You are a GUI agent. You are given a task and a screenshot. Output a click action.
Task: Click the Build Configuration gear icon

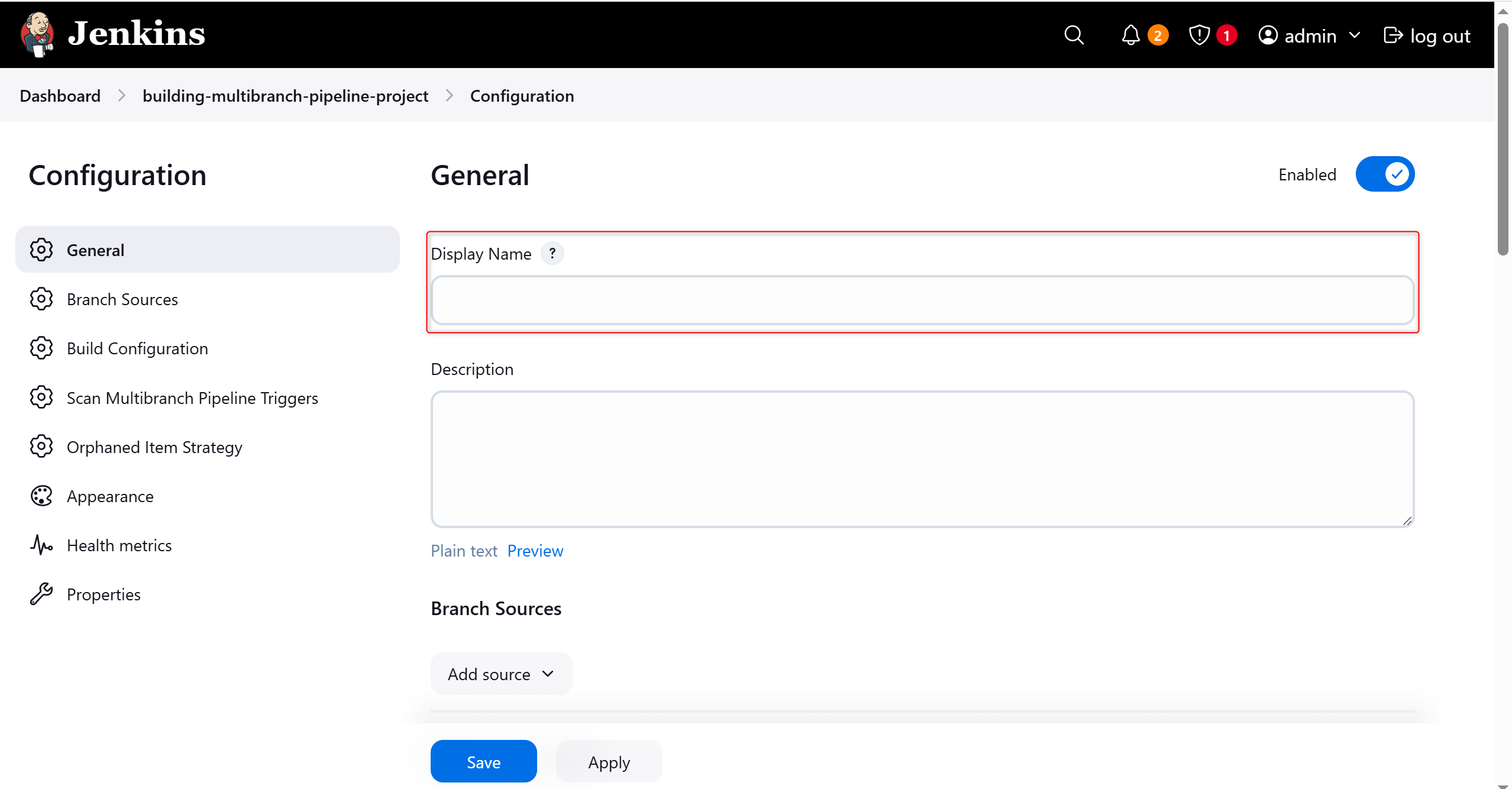point(41,348)
